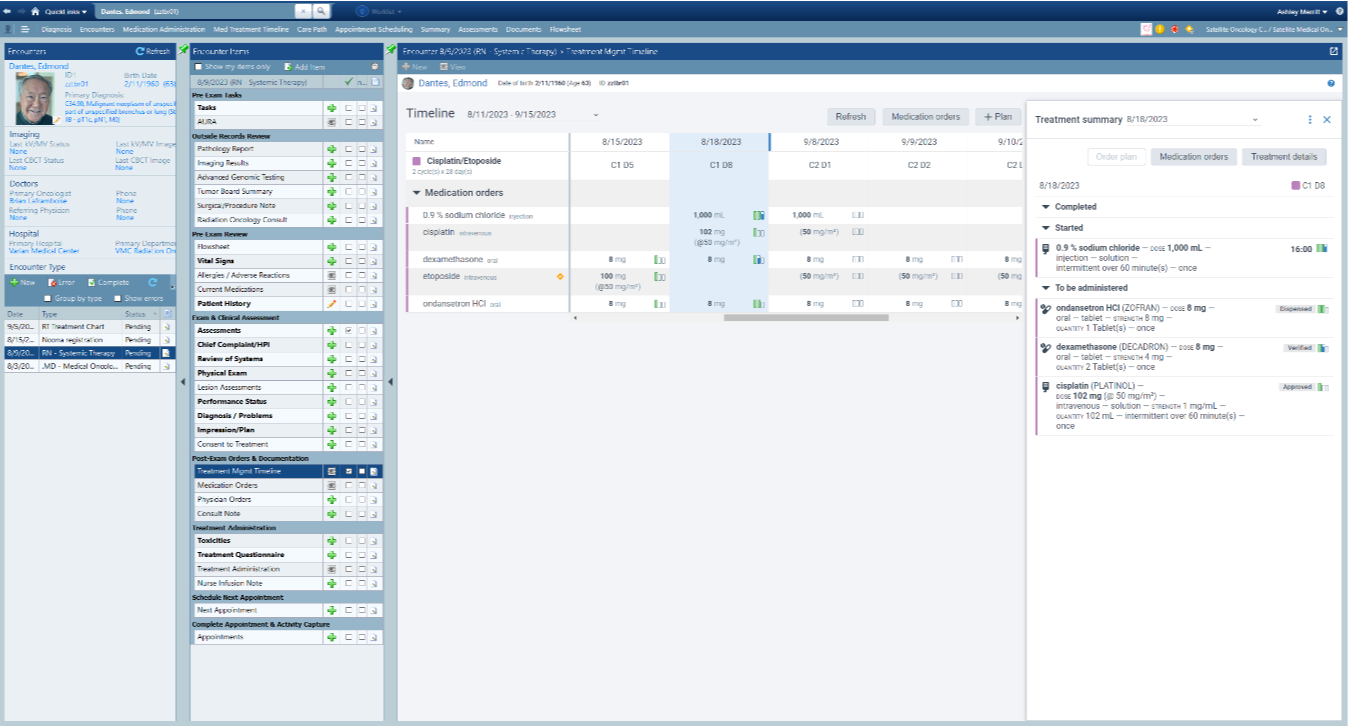Collapse the Medication orders section in the timeline

pos(417,193)
